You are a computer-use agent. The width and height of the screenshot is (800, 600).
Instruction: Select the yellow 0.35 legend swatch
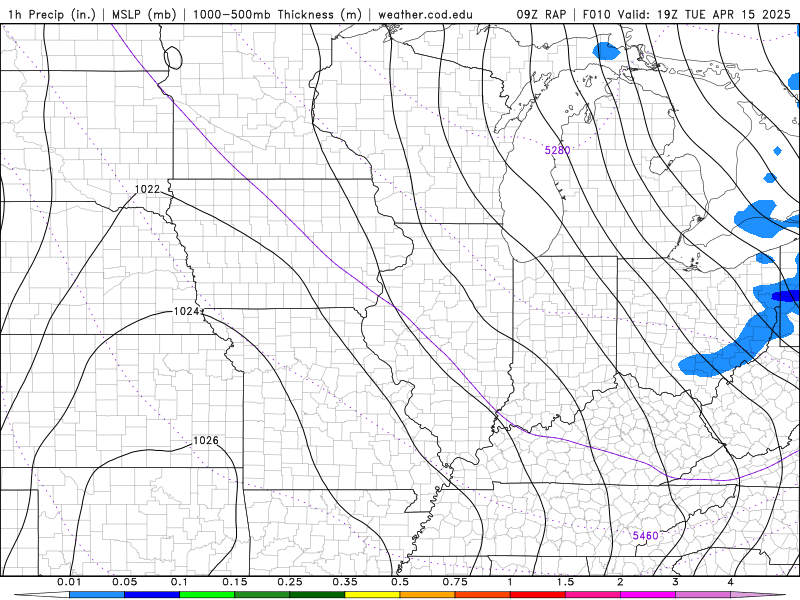372,595
